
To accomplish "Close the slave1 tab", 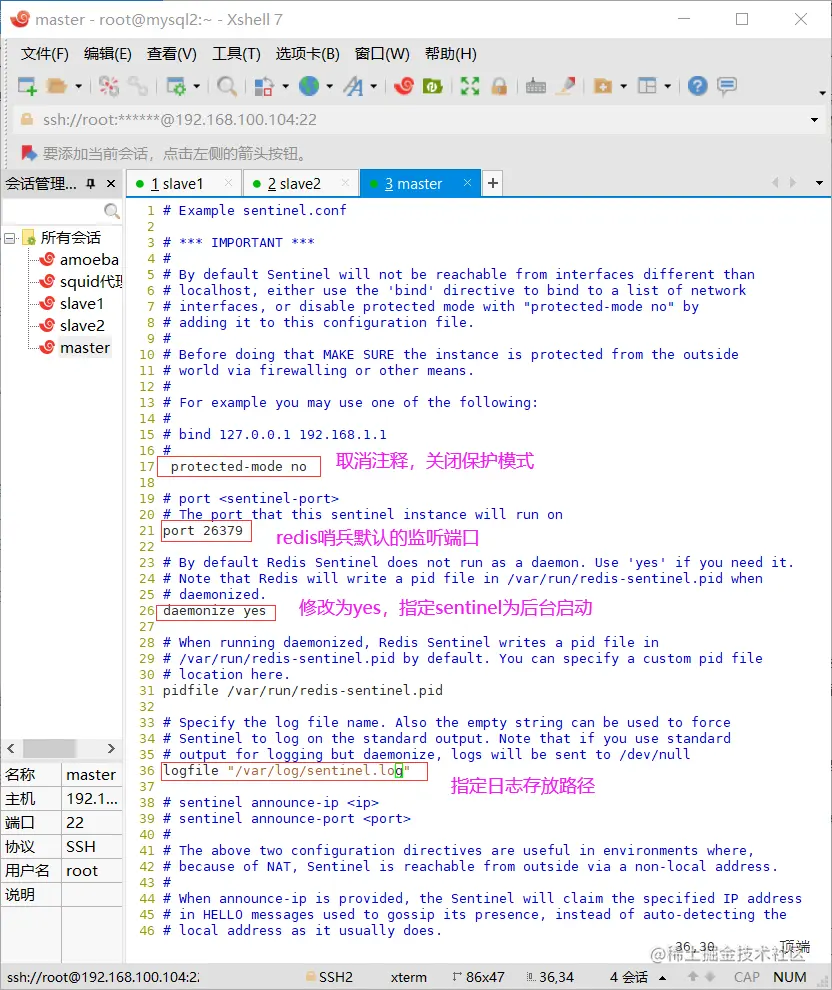I will 229,182.
